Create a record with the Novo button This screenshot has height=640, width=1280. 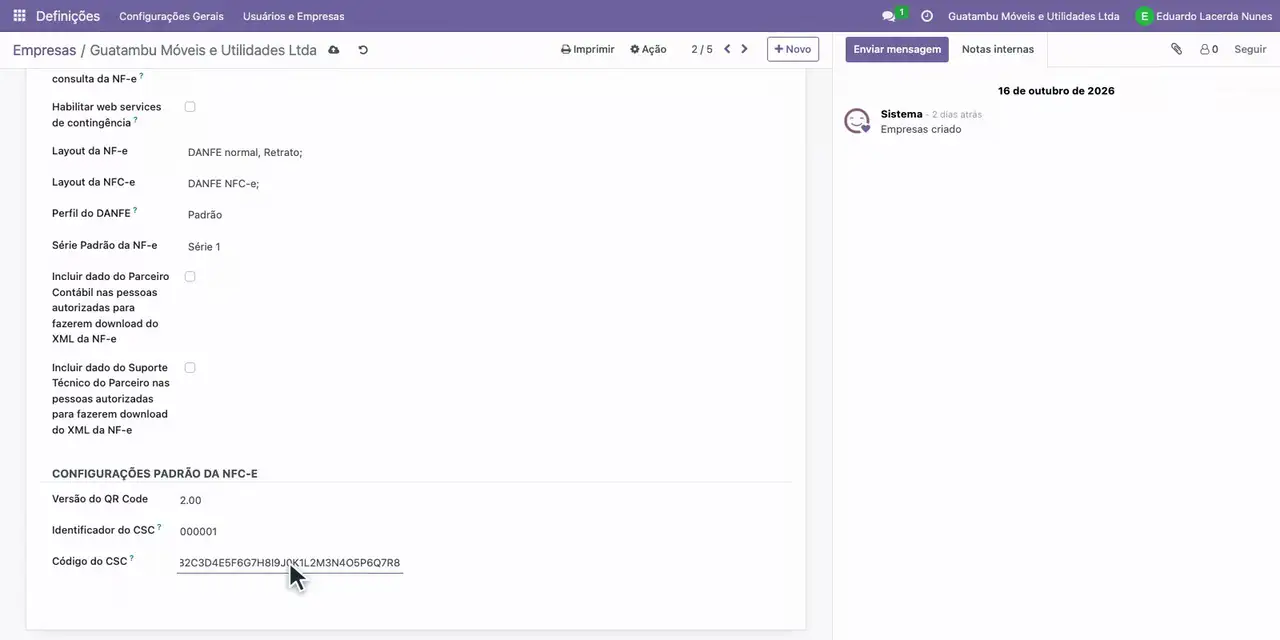click(x=793, y=49)
